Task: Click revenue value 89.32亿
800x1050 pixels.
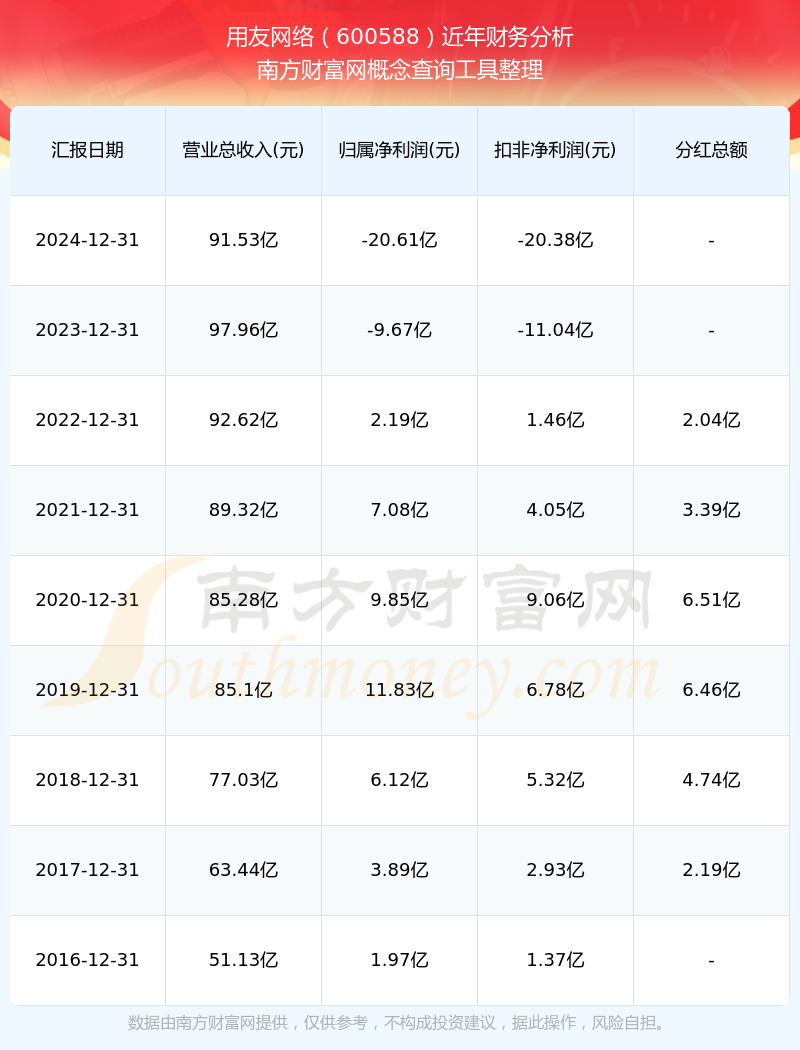Action: point(243,510)
